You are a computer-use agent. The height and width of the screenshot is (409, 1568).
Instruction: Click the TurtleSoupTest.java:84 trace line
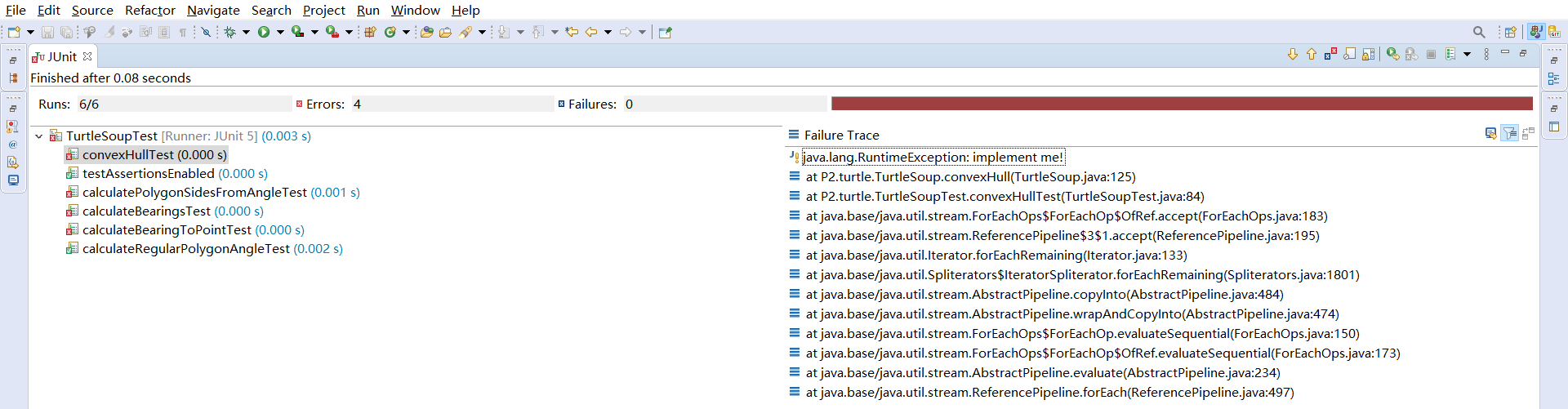[1004, 196]
